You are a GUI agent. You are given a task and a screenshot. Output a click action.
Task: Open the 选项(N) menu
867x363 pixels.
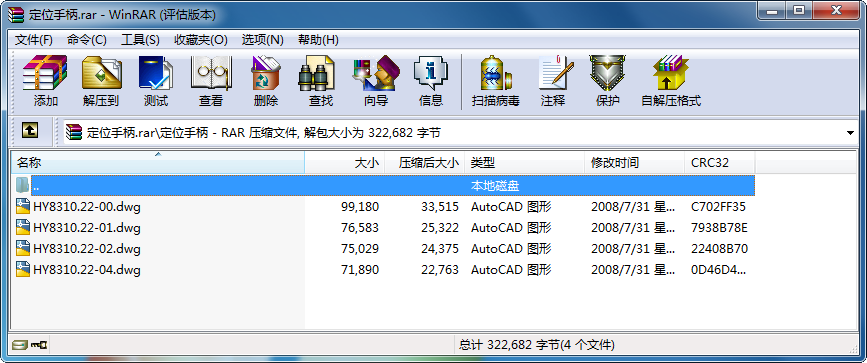click(263, 40)
